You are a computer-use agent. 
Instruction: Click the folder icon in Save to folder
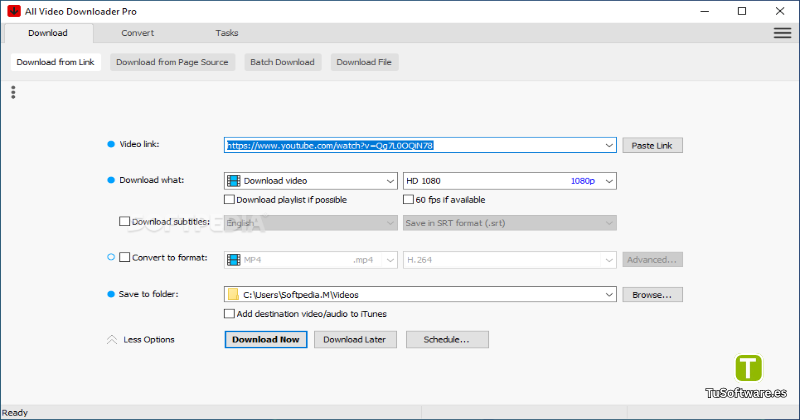click(233, 294)
